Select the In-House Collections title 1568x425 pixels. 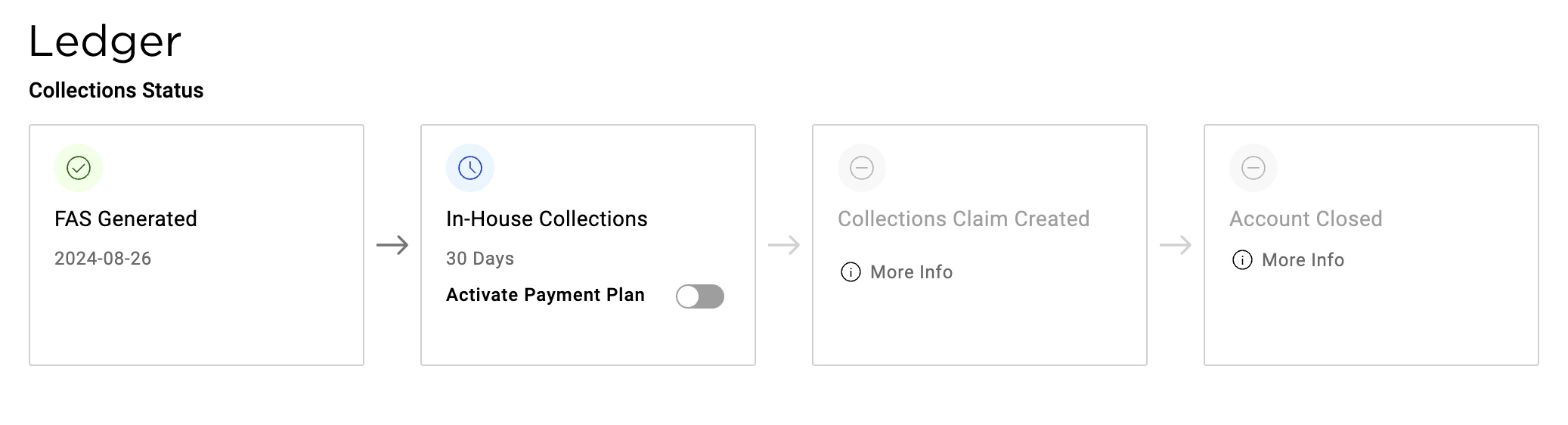click(x=547, y=219)
